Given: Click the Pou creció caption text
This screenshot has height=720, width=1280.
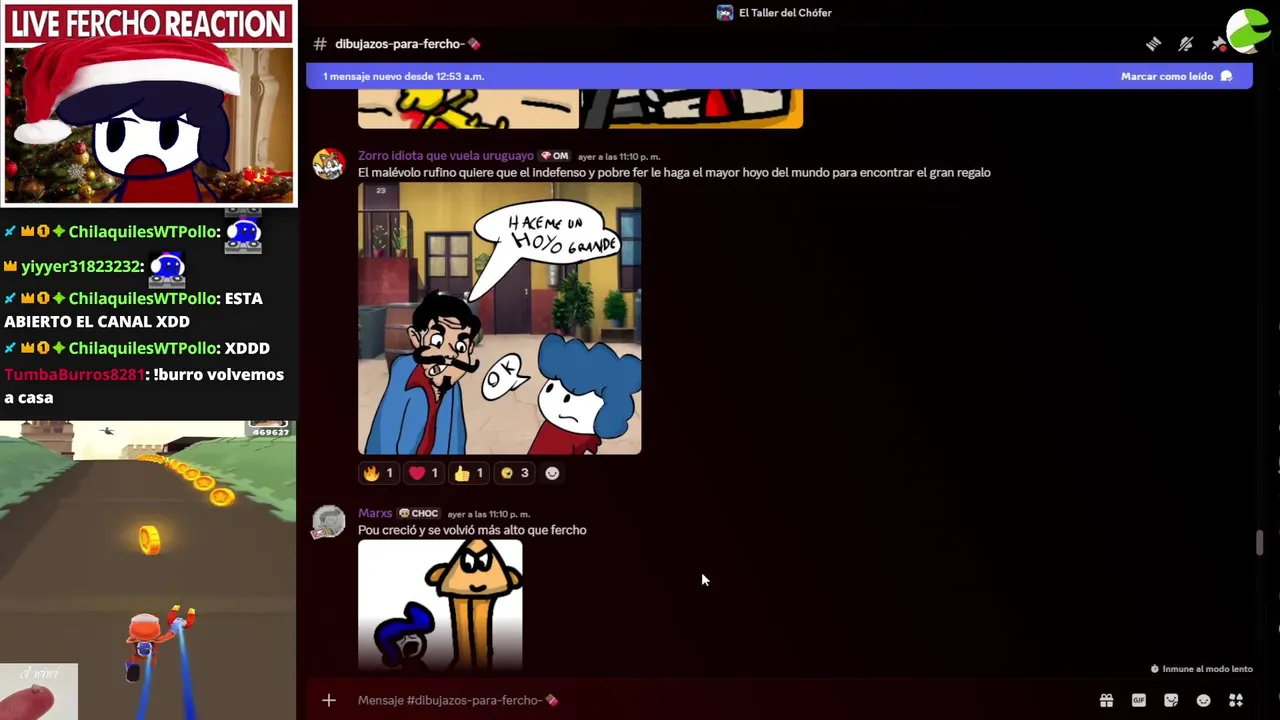Looking at the screenshot, I should (x=472, y=530).
